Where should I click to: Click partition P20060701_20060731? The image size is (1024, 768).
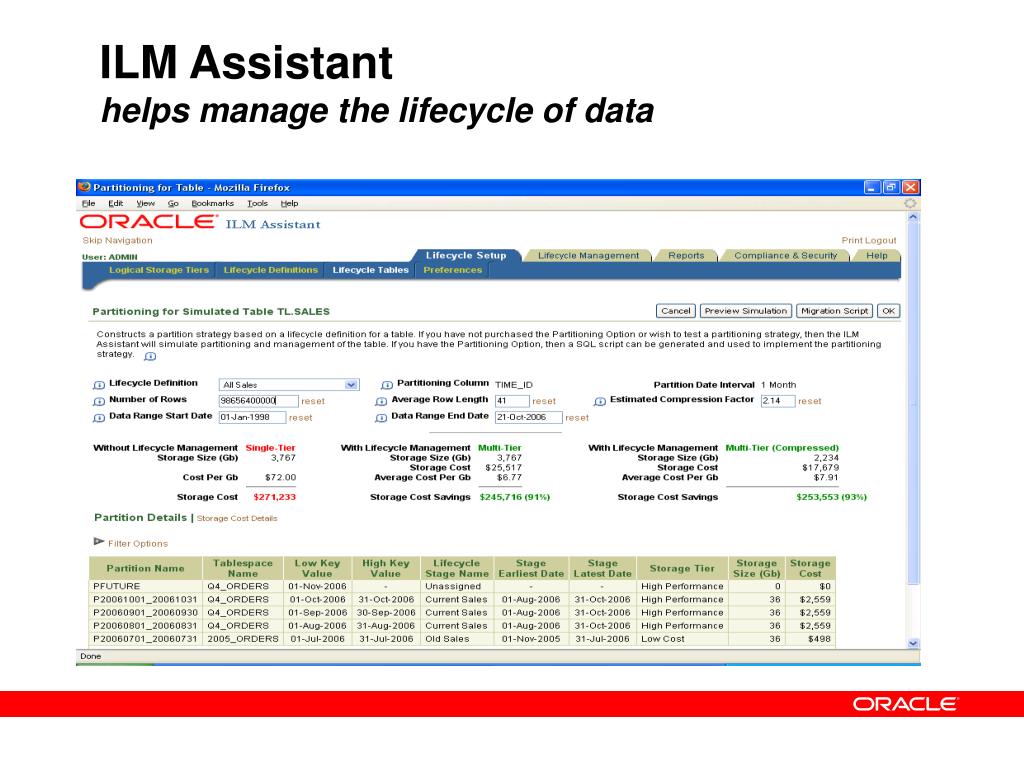click(x=145, y=639)
